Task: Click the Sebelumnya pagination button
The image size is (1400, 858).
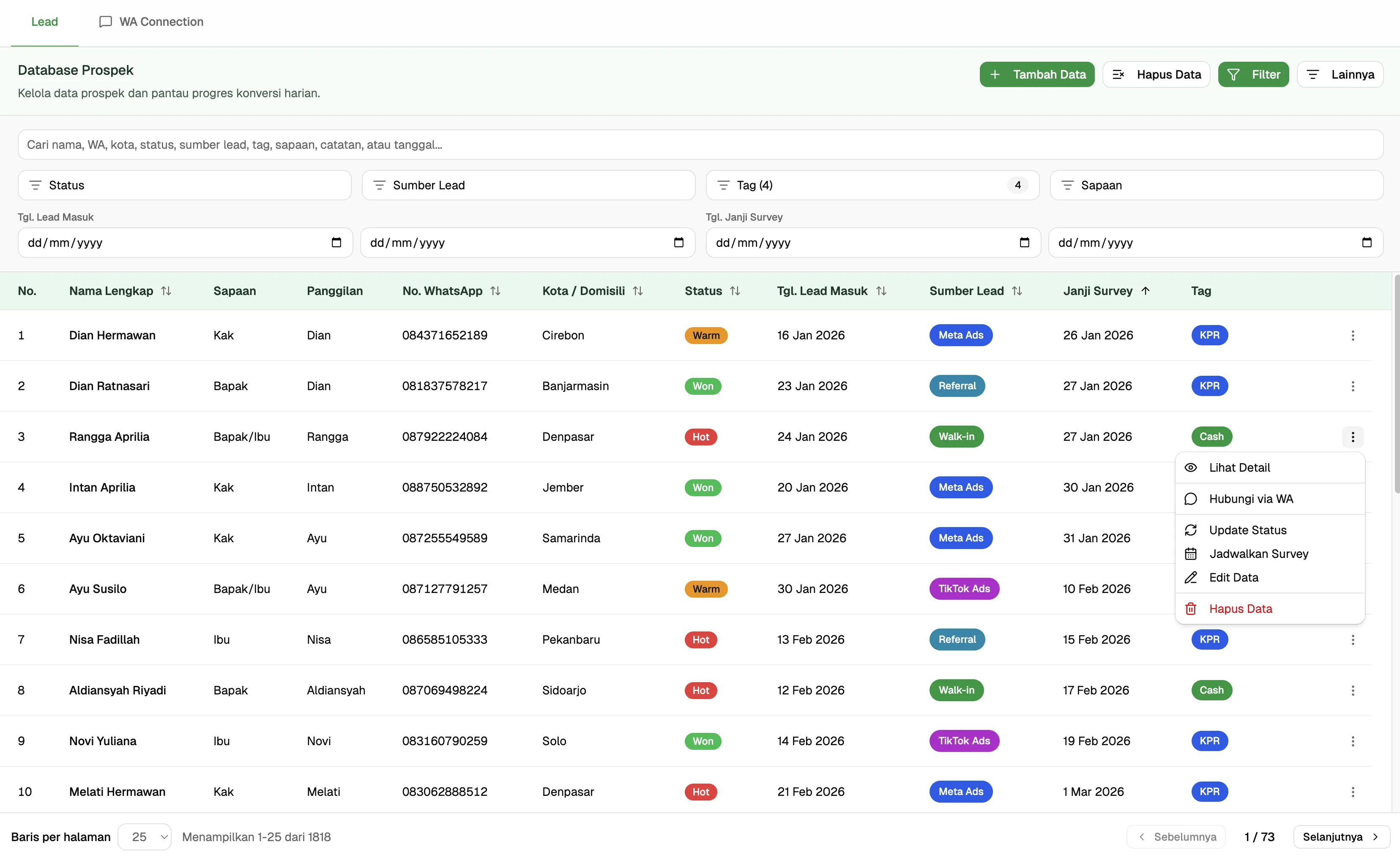Action: pyautogui.click(x=1176, y=836)
